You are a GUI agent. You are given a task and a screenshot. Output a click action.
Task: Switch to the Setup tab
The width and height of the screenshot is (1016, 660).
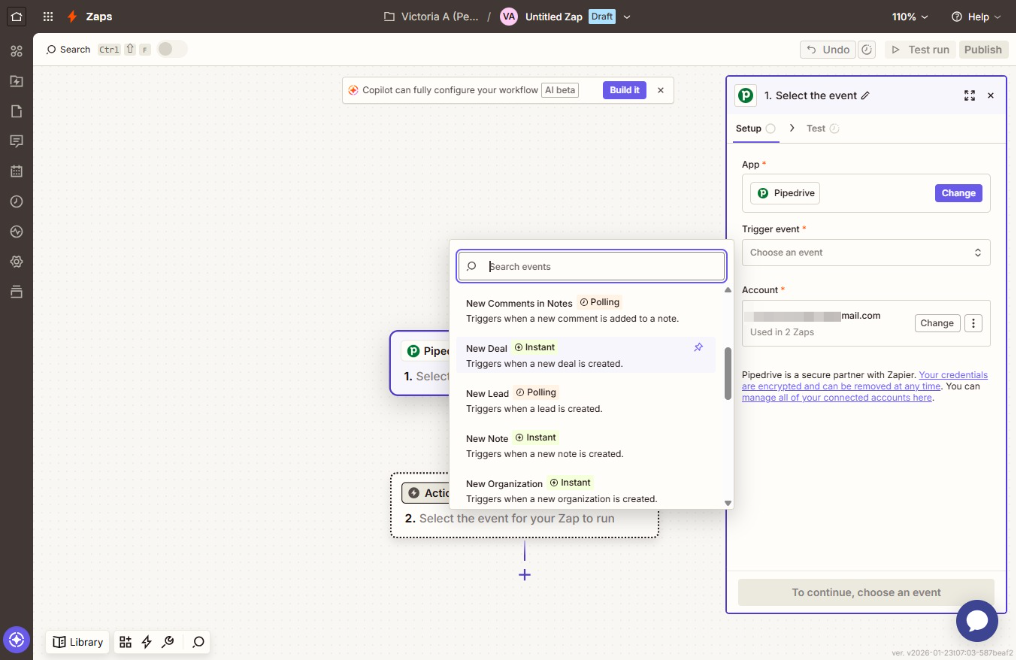(755, 128)
